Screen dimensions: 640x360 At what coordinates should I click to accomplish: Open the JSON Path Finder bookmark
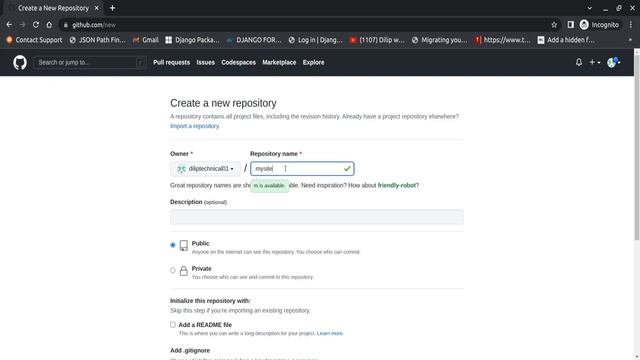click(98, 40)
